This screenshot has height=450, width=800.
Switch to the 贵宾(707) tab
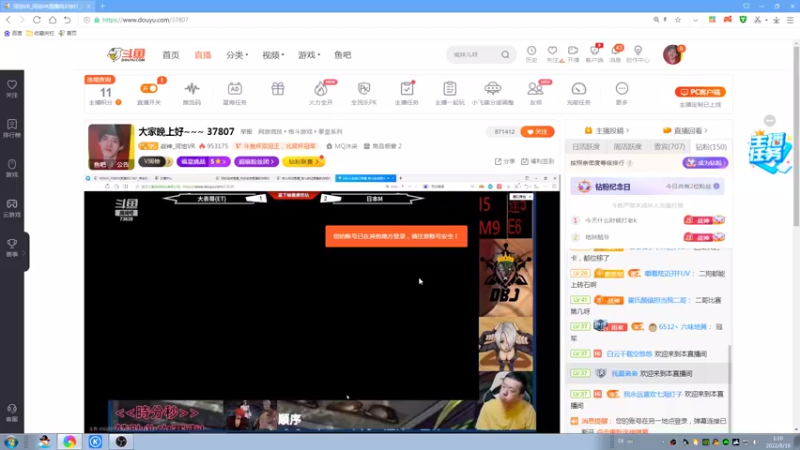pos(669,146)
